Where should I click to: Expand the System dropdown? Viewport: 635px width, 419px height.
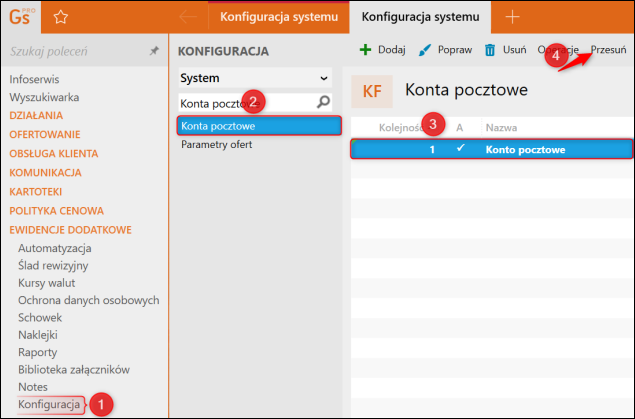click(x=255, y=78)
